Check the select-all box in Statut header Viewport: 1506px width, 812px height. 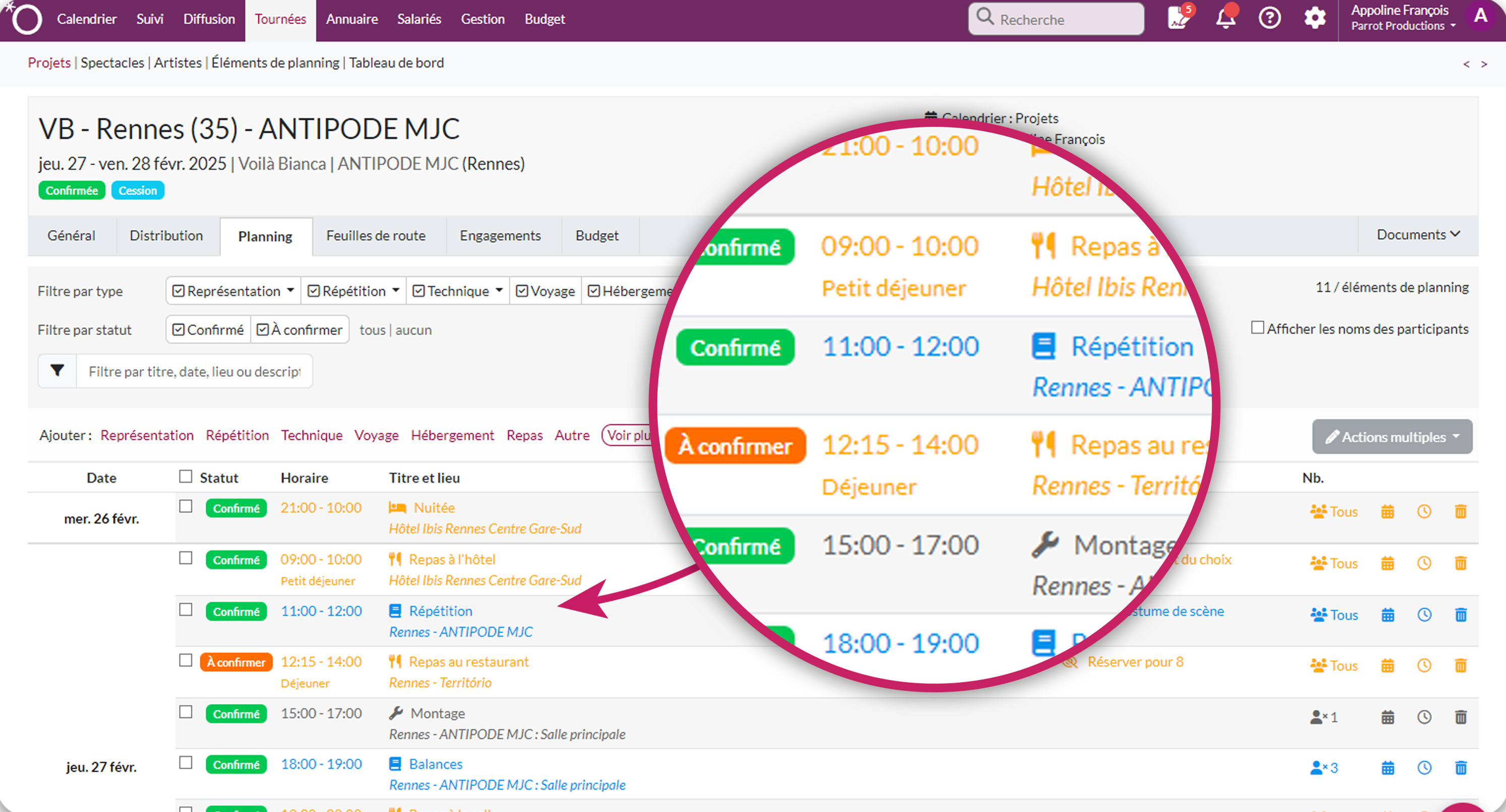coord(185,477)
